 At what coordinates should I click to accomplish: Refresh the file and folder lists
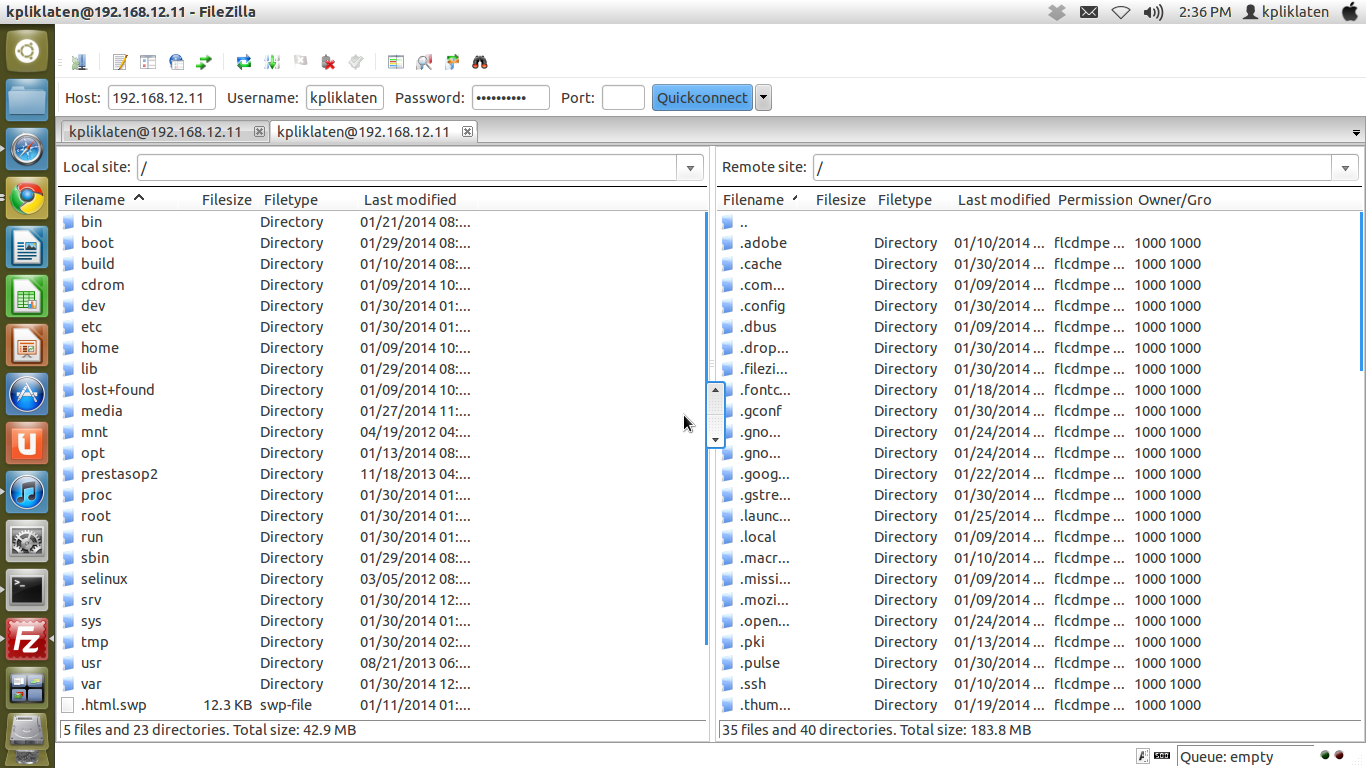(x=244, y=62)
